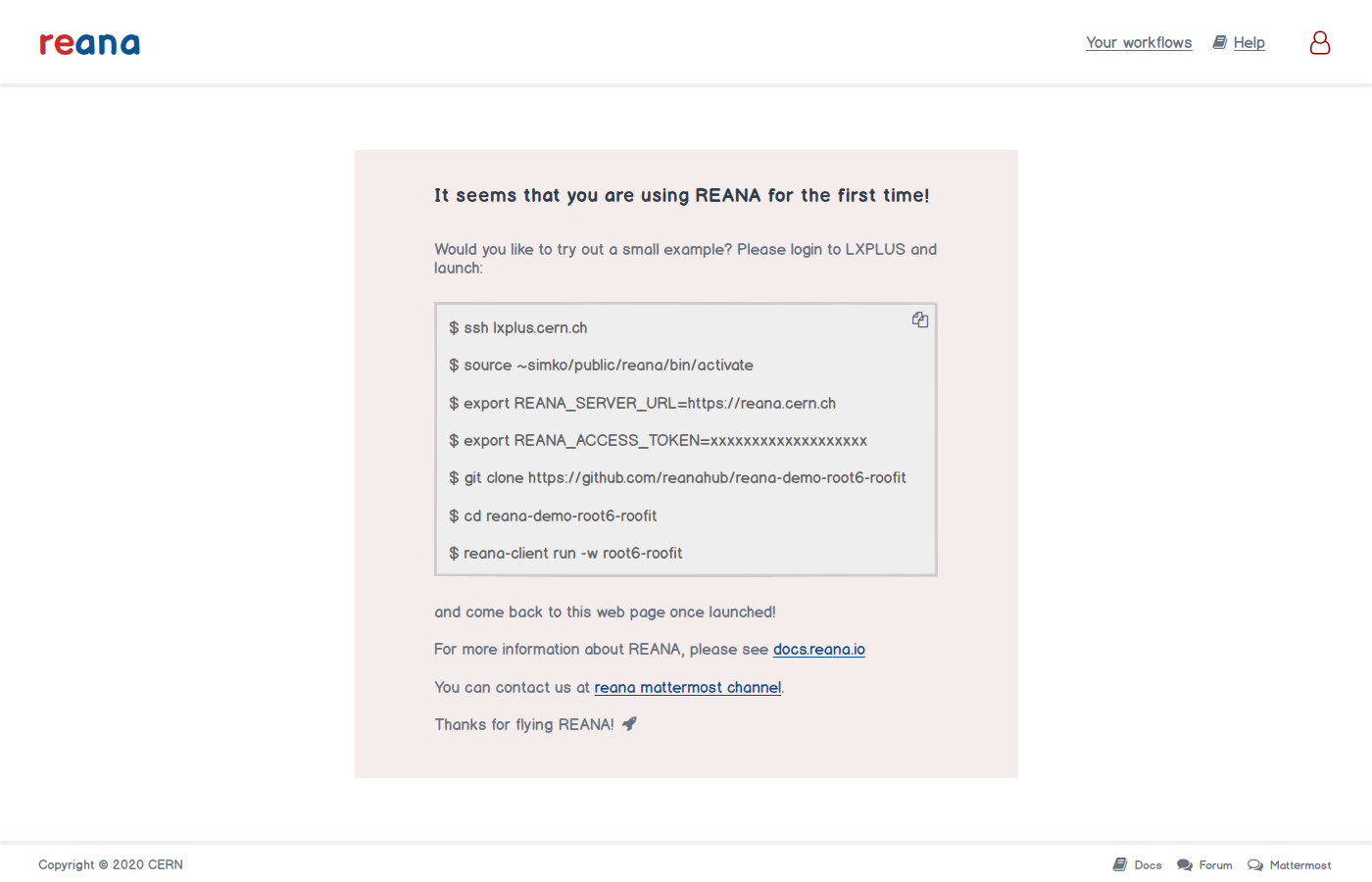The width and height of the screenshot is (1372, 882).
Task: Click the REANA_ACCESS_TOKEN export command
Action: click(658, 440)
